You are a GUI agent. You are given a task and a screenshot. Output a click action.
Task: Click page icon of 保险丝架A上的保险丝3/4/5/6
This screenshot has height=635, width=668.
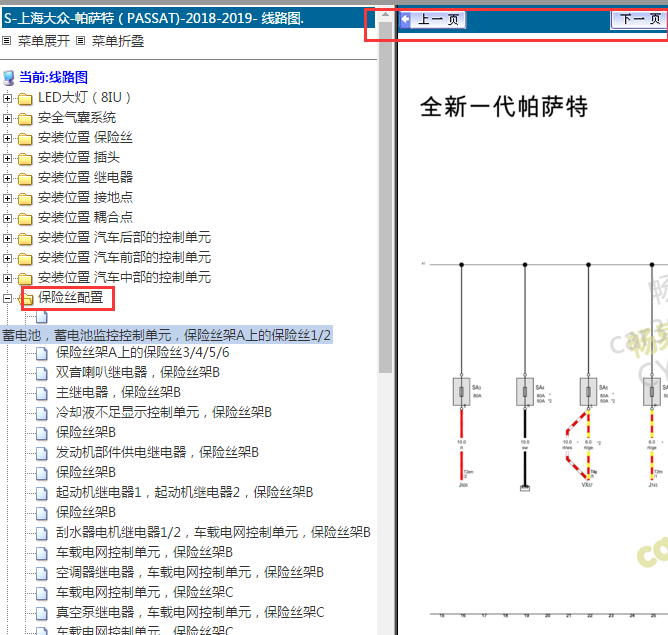pyautogui.click(x=42, y=353)
